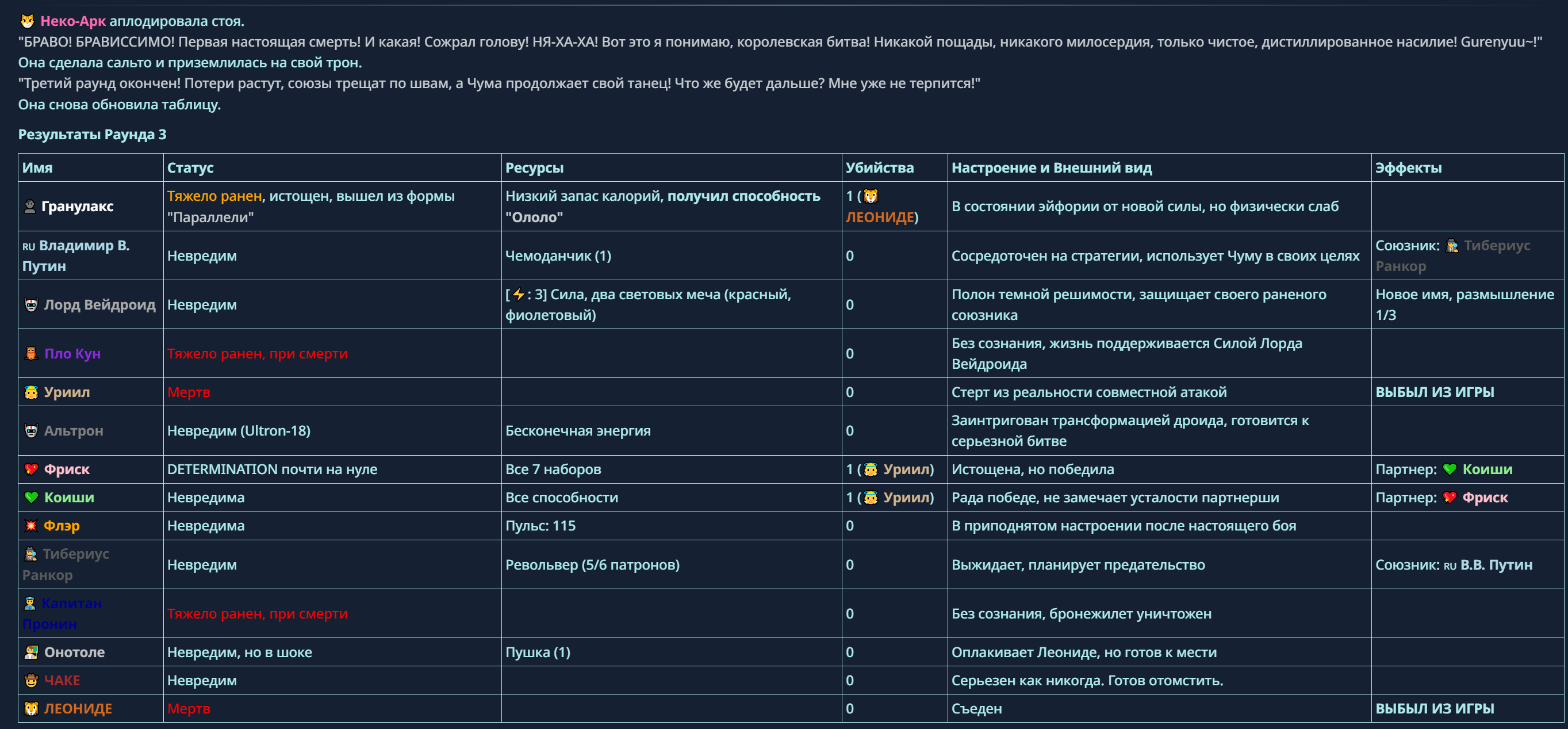Screen dimensions: 1568x729
Task: Click 'ВЫБЫЛ ИЗ ИГРЫ' in Уриил row
Action: 1435,392
